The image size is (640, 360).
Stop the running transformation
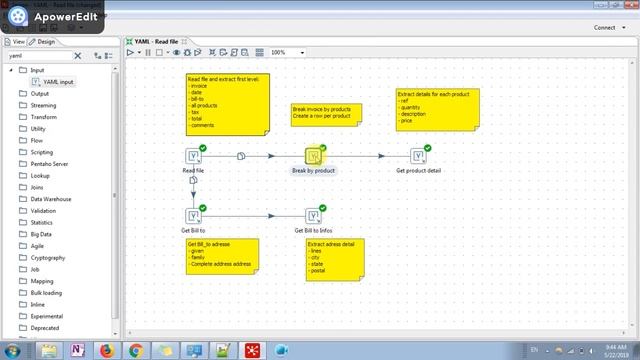click(160, 52)
